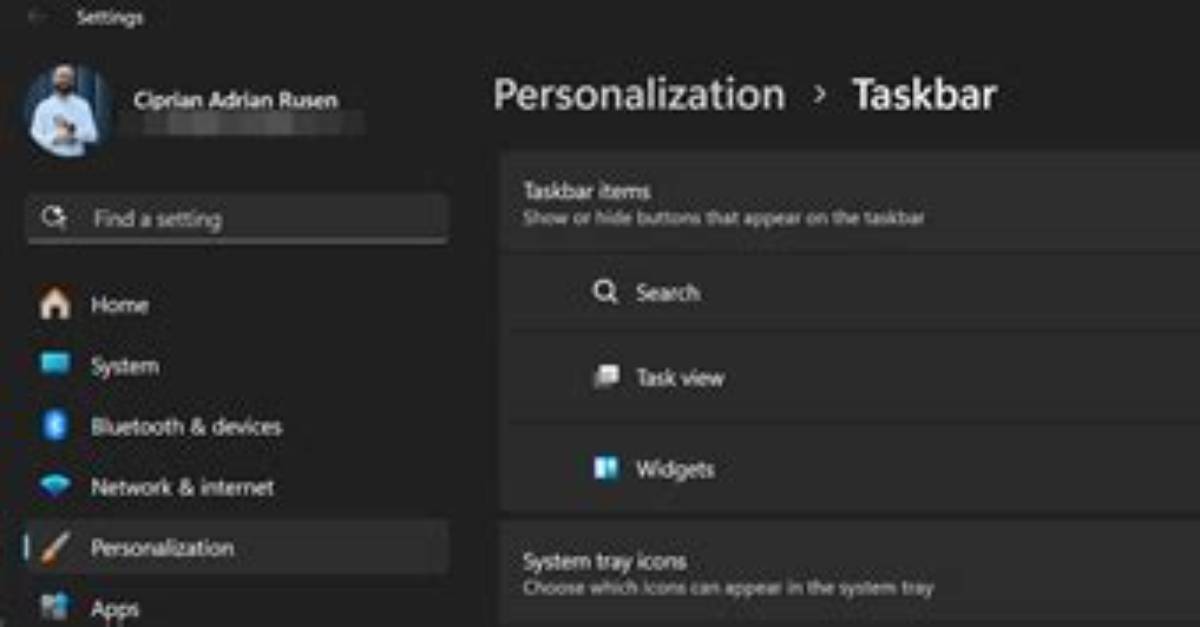
Task: Open the Apps settings category
Action: click(x=237, y=605)
